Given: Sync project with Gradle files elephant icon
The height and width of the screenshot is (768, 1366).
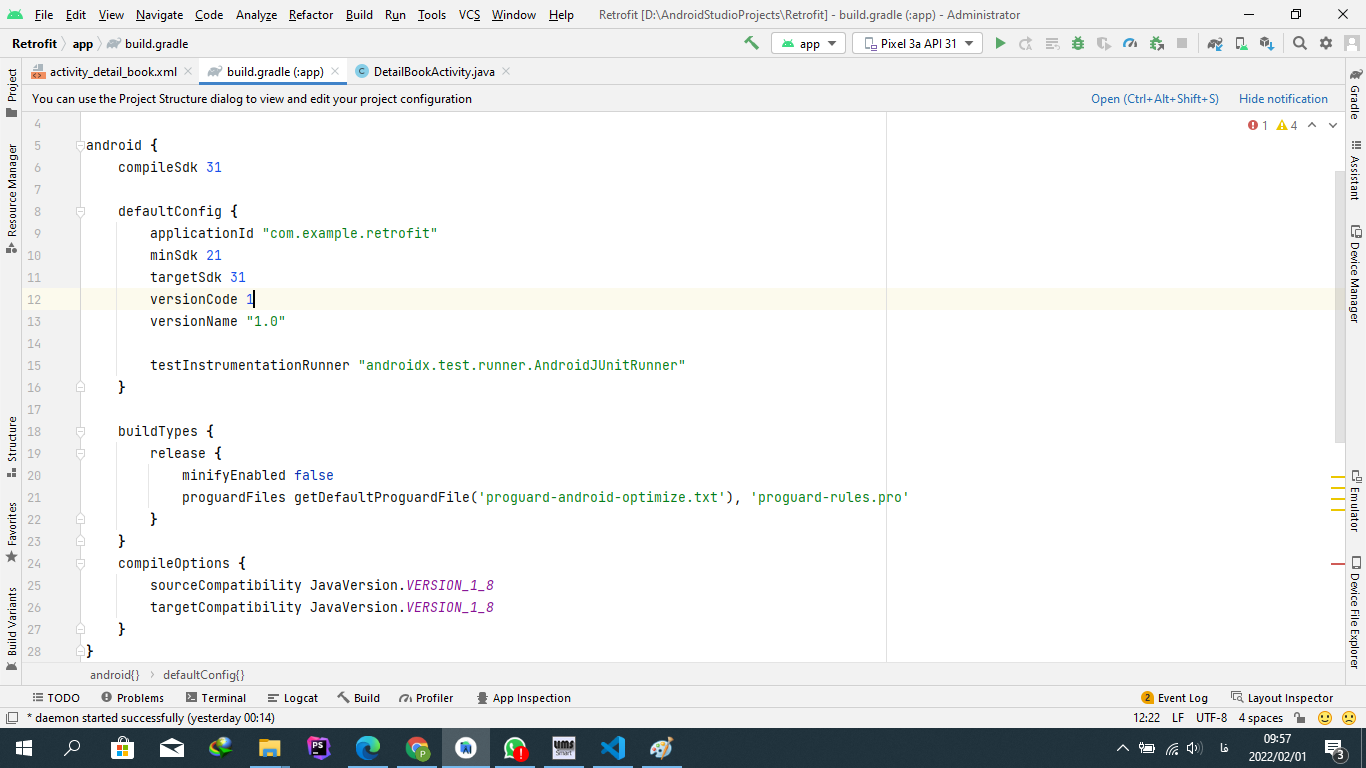Looking at the screenshot, I should coord(1215,43).
